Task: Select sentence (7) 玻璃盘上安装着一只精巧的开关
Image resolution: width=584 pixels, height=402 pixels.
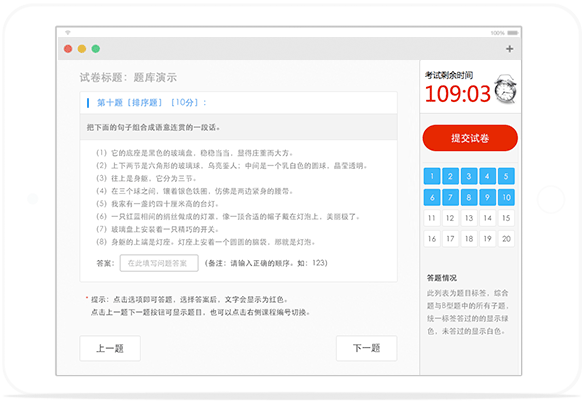Action: [158, 229]
